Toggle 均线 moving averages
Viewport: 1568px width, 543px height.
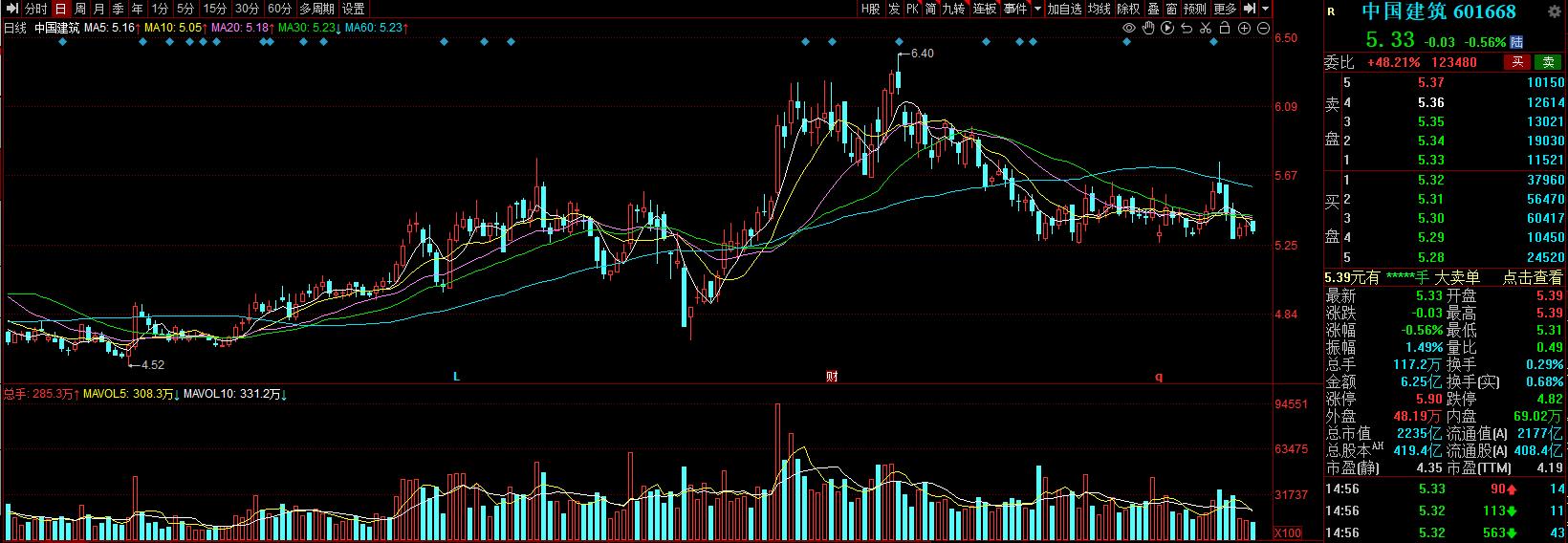pos(1100,9)
